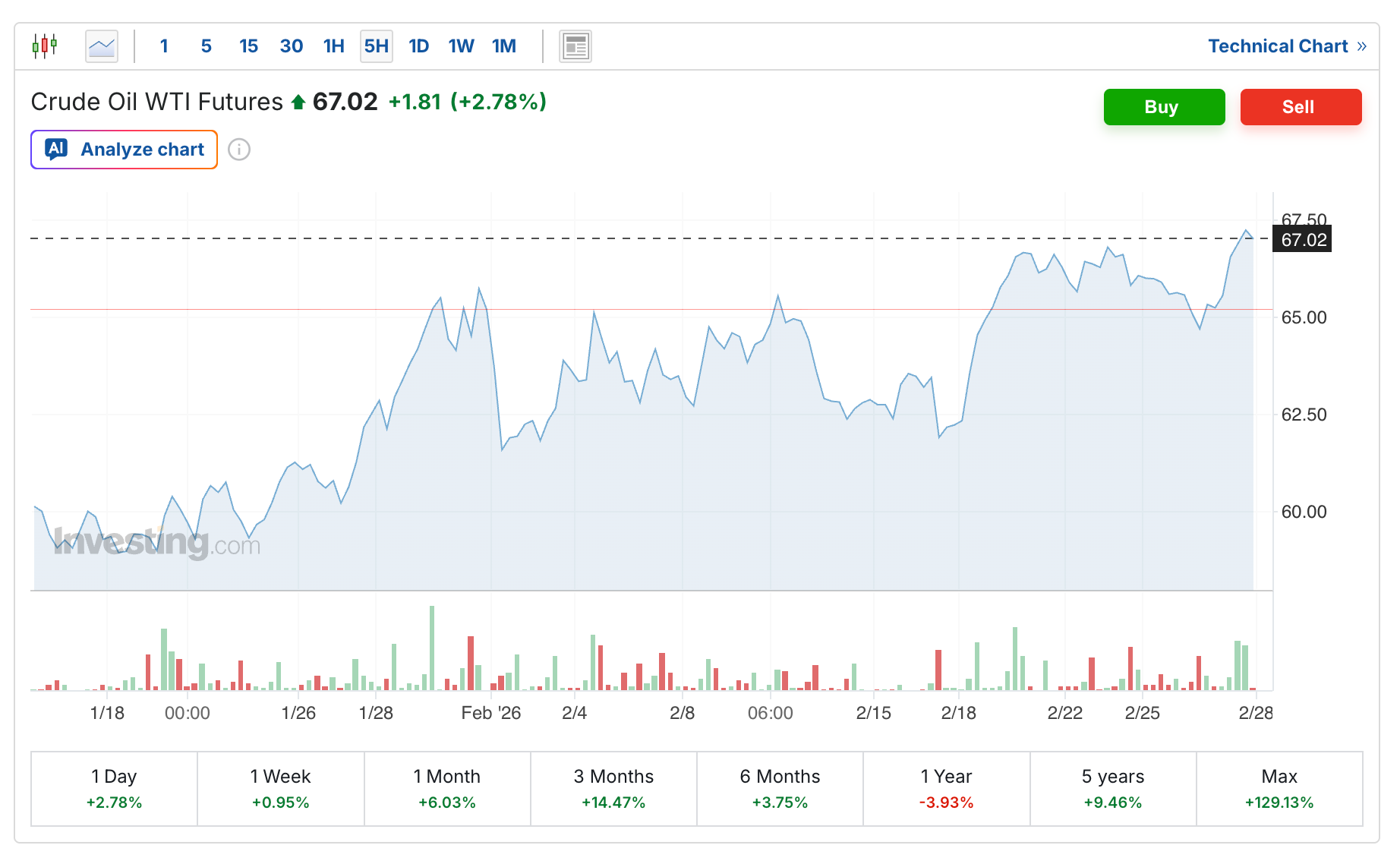The height and width of the screenshot is (864, 1400).
Task: Click the Analyze chart AI button
Action: click(x=125, y=150)
